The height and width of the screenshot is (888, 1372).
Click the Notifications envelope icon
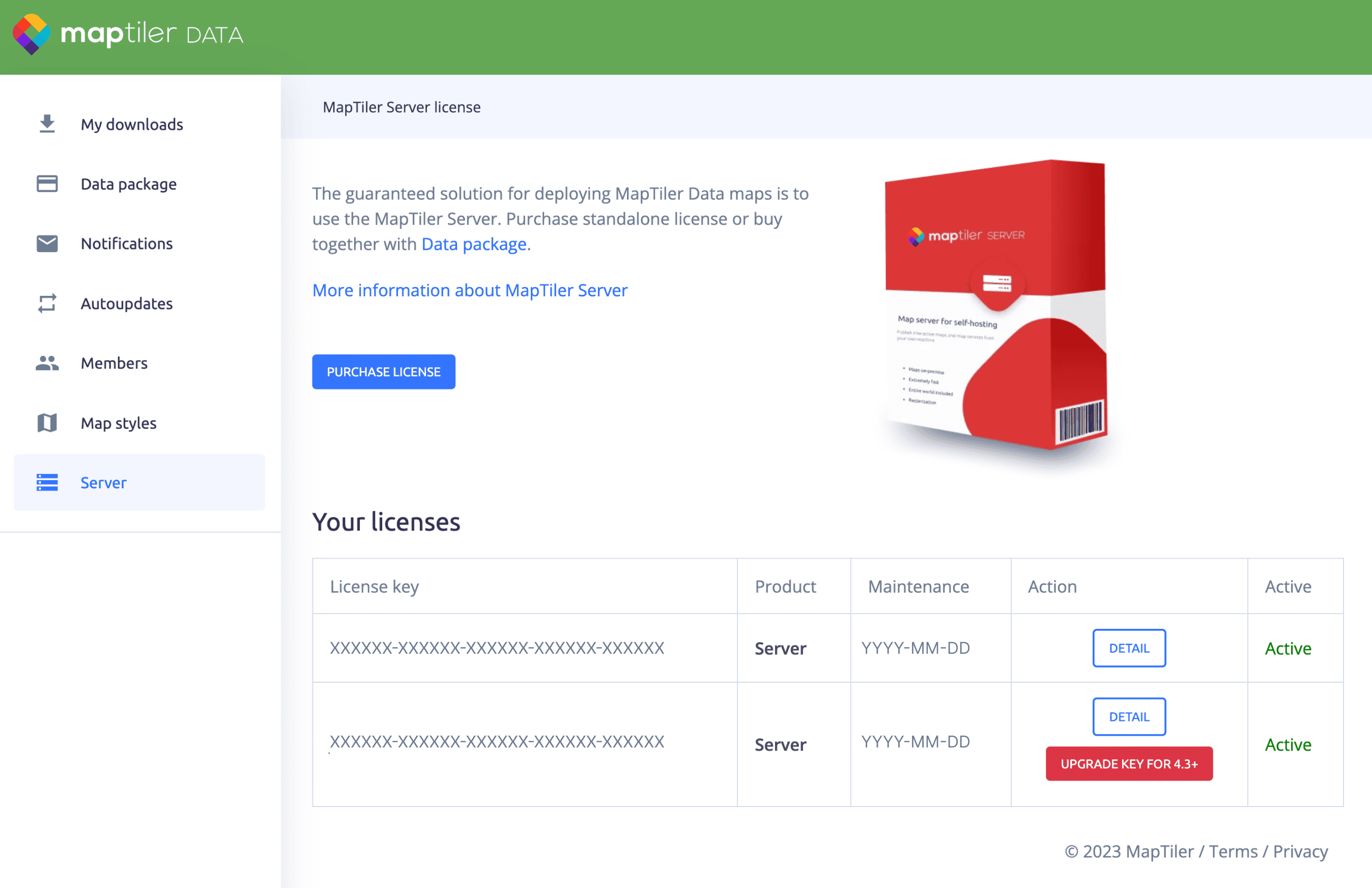pyautogui.click(x=47, y=243)
